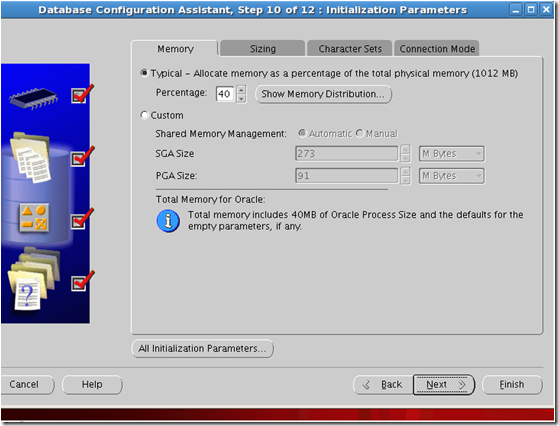Select the Typical memory allocation radio button
Viewport: 559px width, 426px height.
(144, 73)
